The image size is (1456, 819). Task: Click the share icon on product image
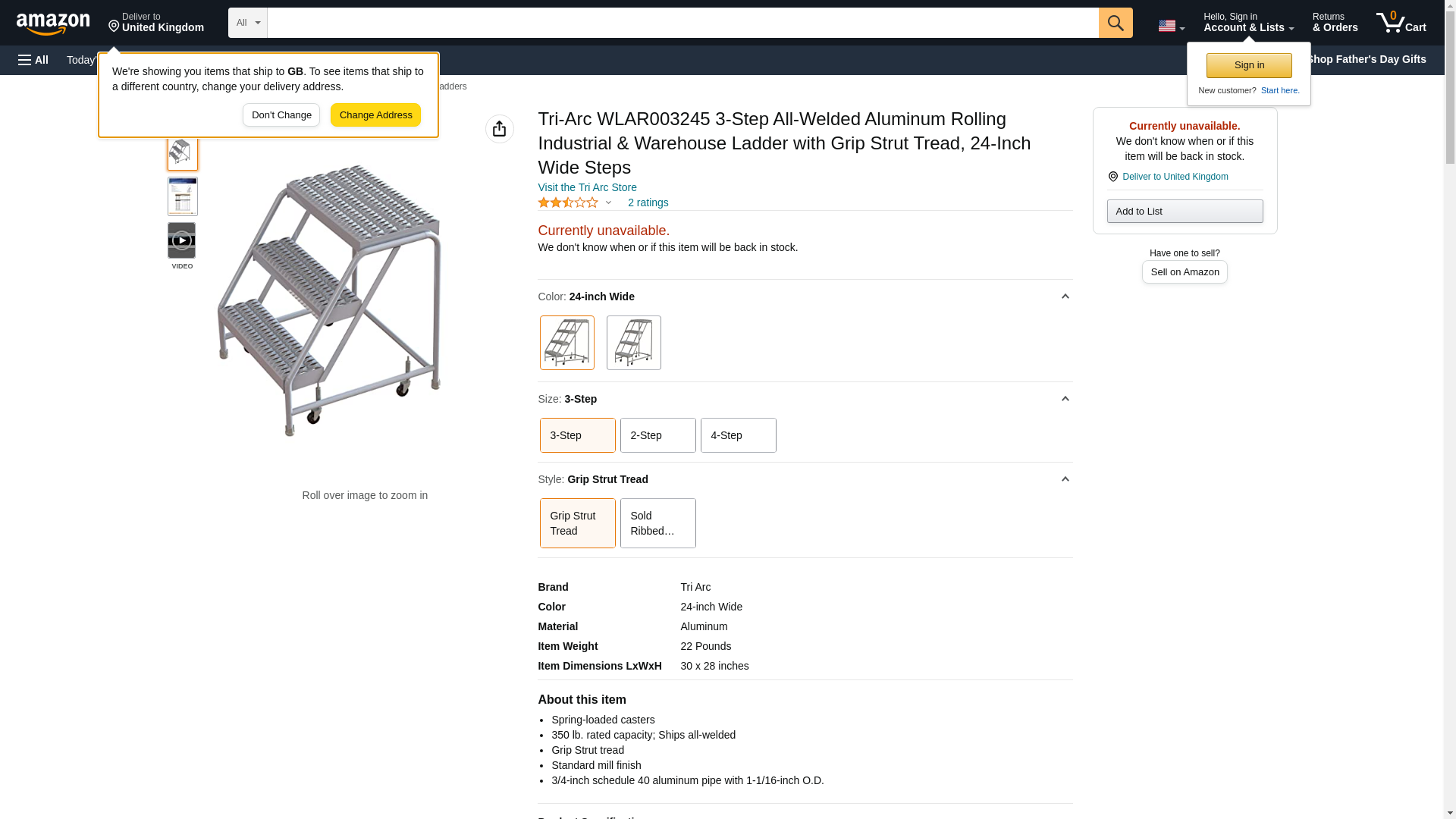click(x=499, y=129)
